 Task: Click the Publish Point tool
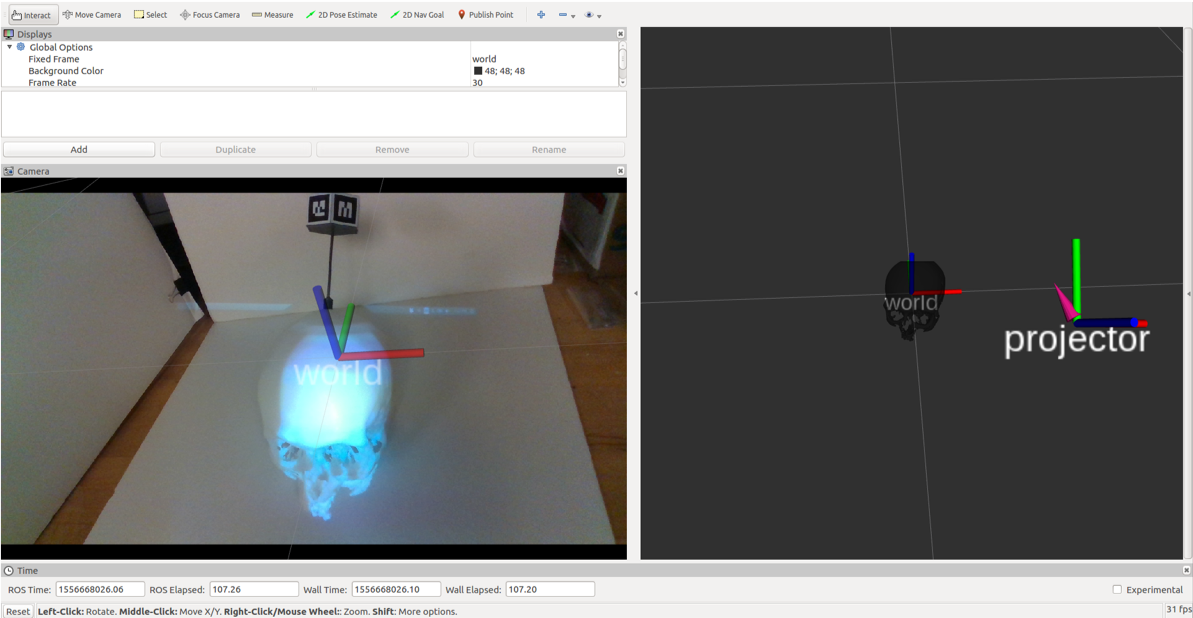click(485, 15)
